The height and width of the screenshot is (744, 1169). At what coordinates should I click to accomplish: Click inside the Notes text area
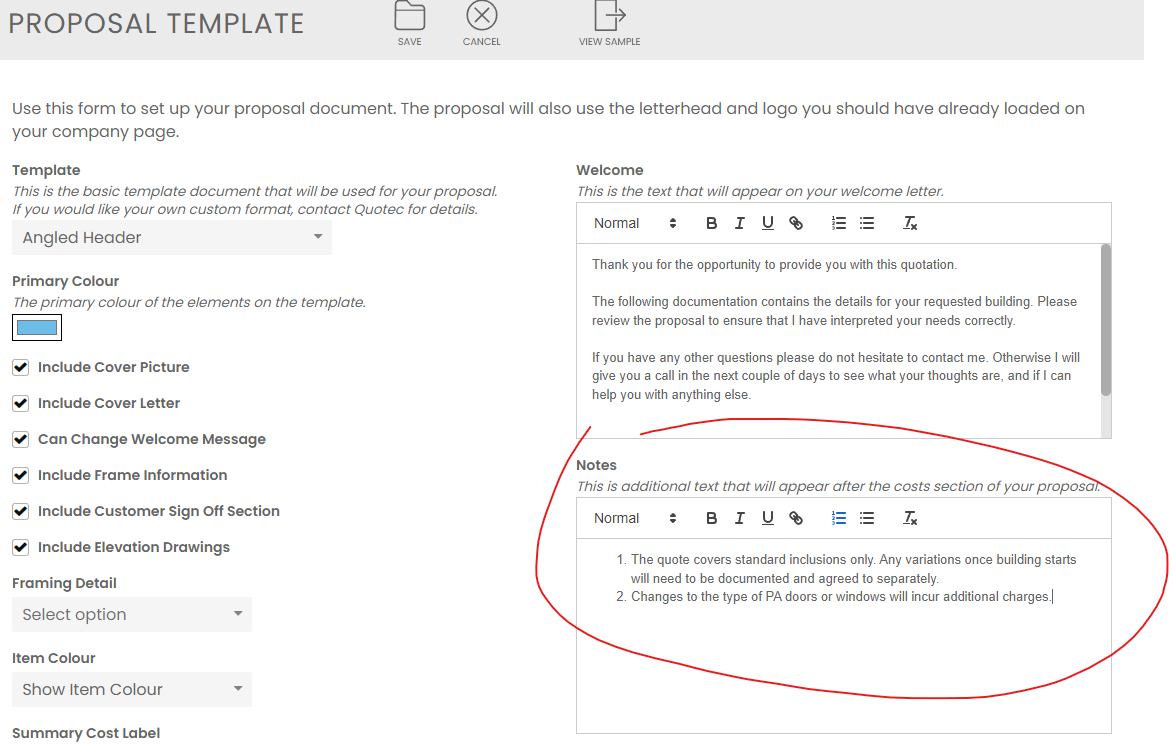(843, 650)
